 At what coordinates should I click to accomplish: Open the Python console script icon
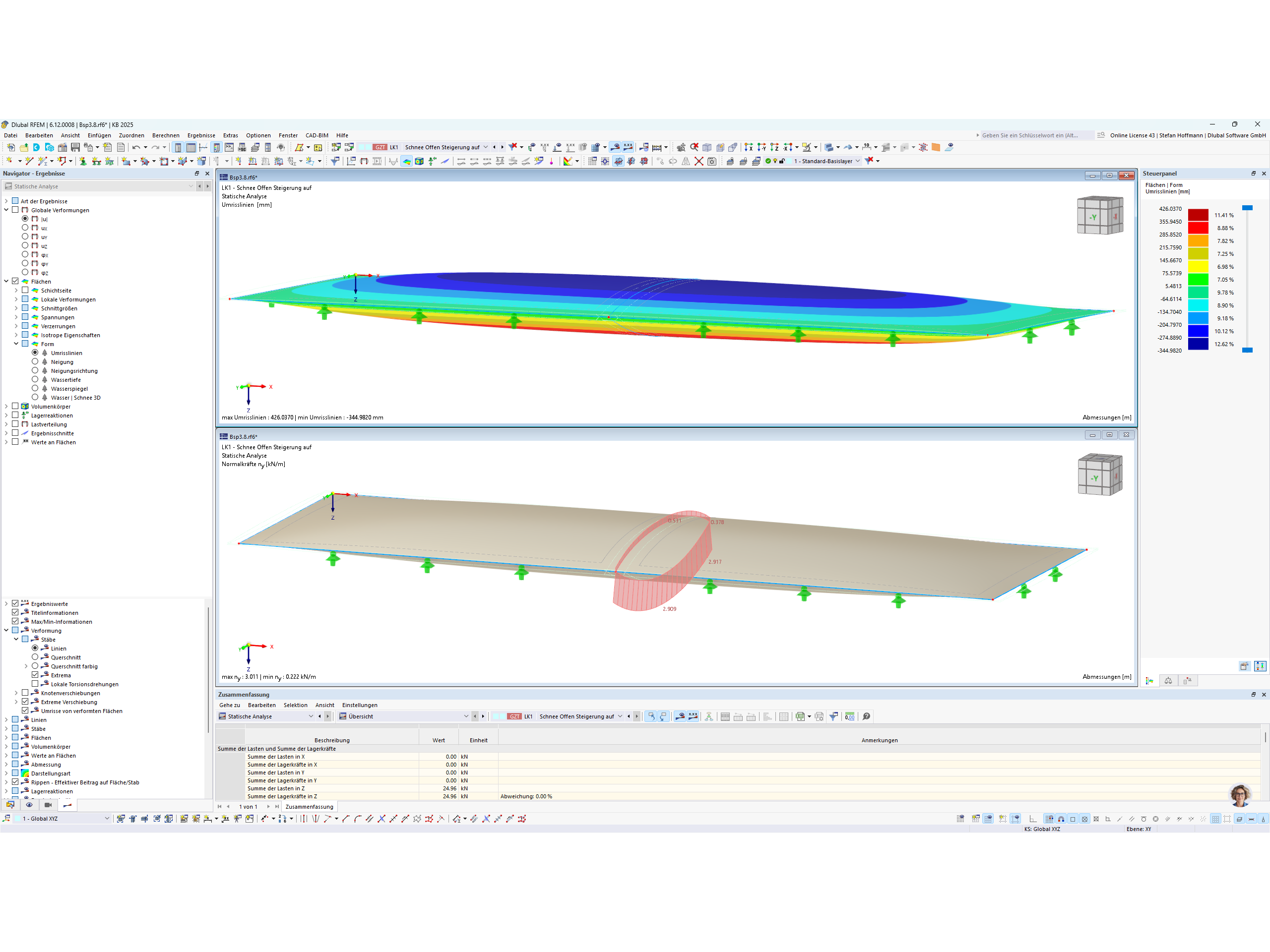(229, 147)
